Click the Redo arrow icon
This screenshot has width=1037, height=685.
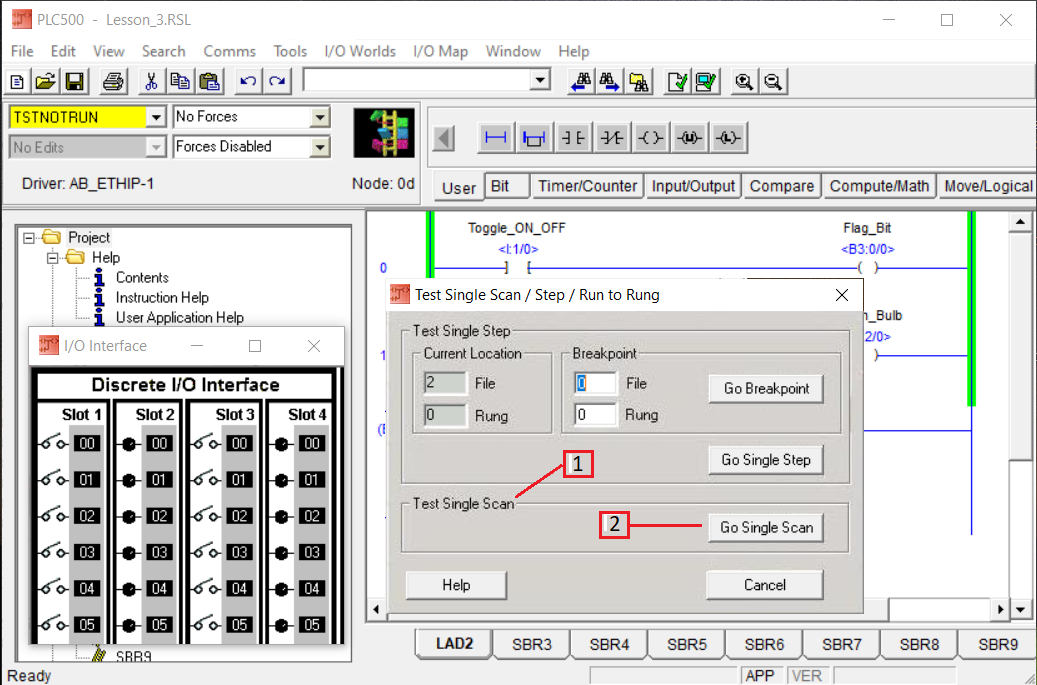pyautogui.click(x=277, y=81)
